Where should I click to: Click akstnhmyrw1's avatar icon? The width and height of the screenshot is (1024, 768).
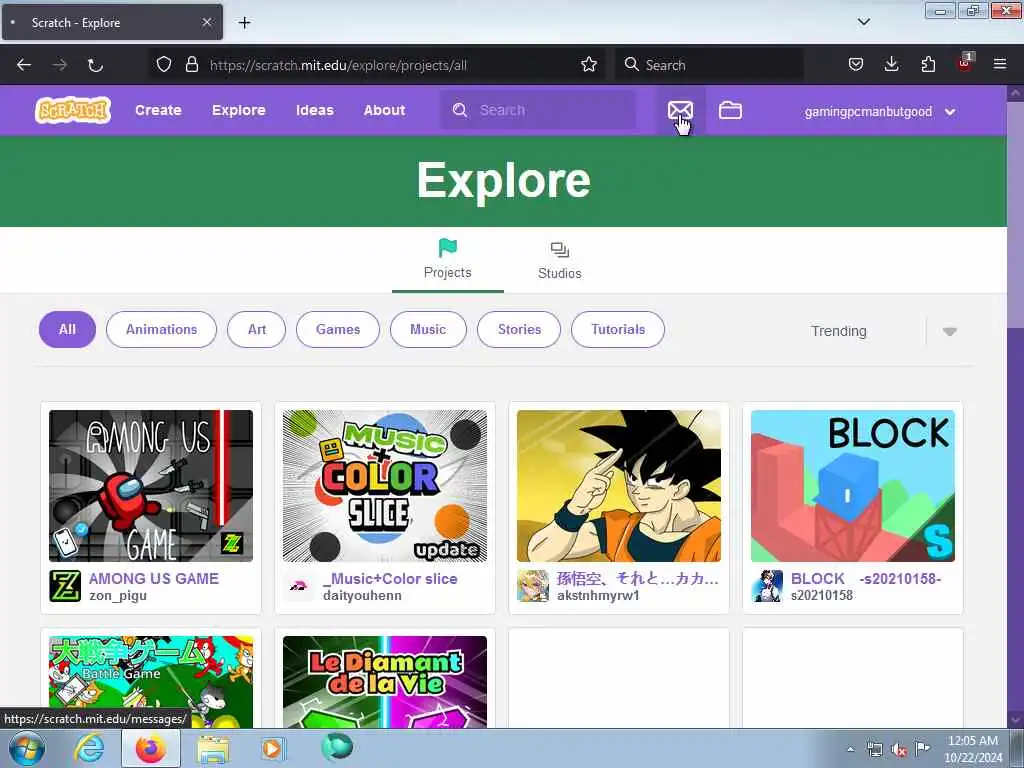coord(533,586)
